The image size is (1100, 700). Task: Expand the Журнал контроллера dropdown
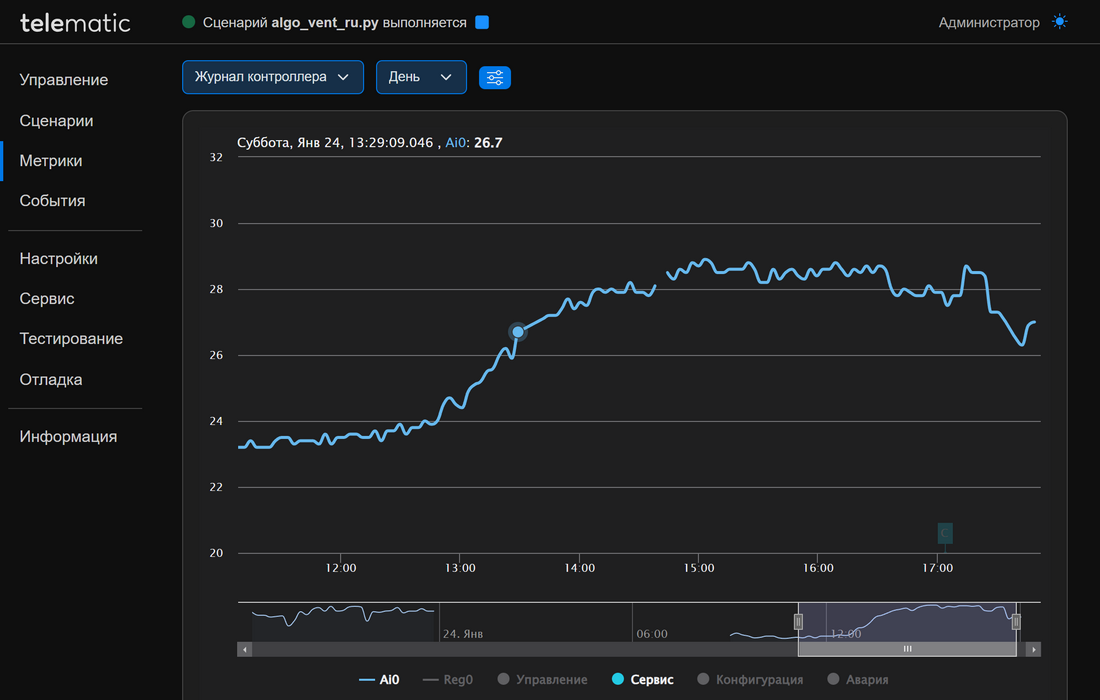[x=272, y=77]
